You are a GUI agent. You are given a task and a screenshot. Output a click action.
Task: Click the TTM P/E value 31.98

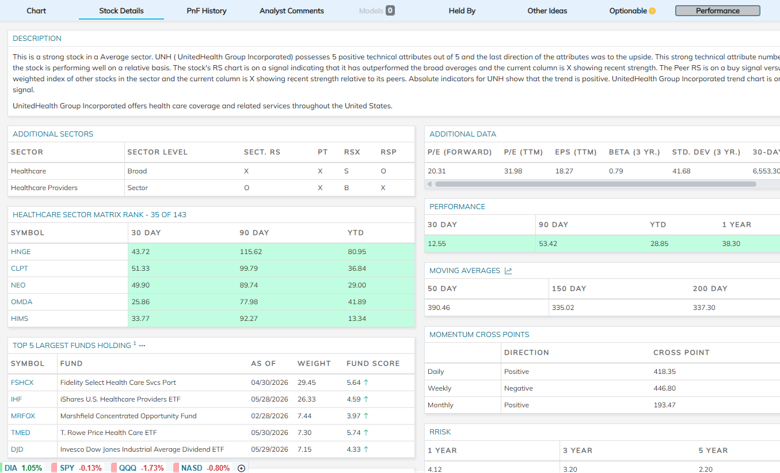point(513,171)
